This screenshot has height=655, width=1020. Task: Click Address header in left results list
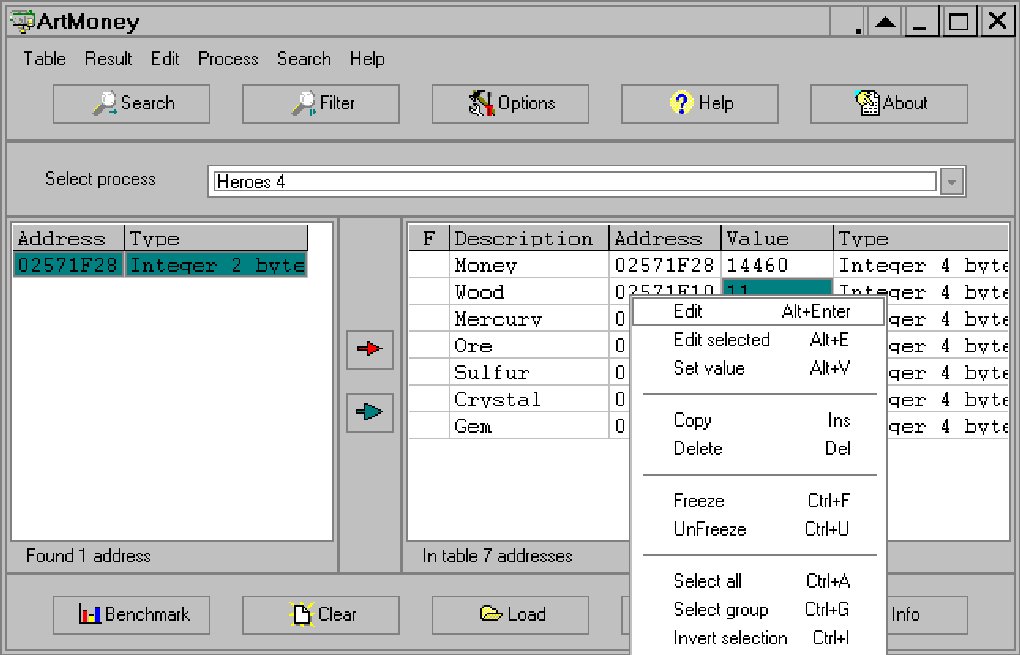point(68,238)
